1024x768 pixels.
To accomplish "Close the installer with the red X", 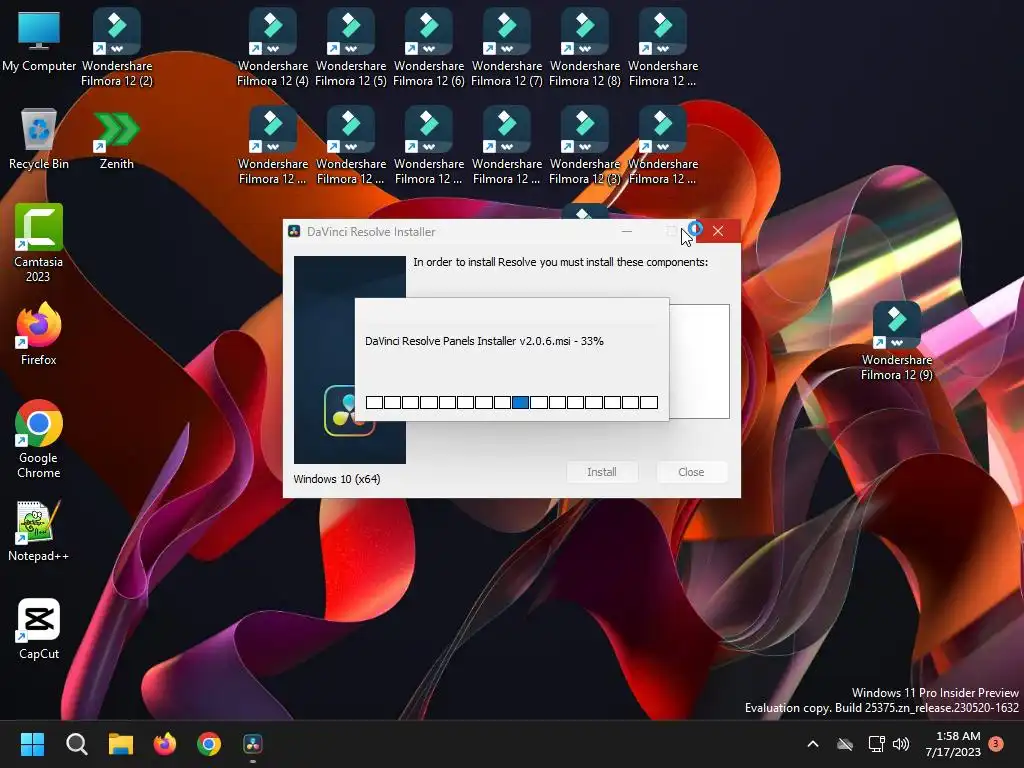I will point(718,231).
